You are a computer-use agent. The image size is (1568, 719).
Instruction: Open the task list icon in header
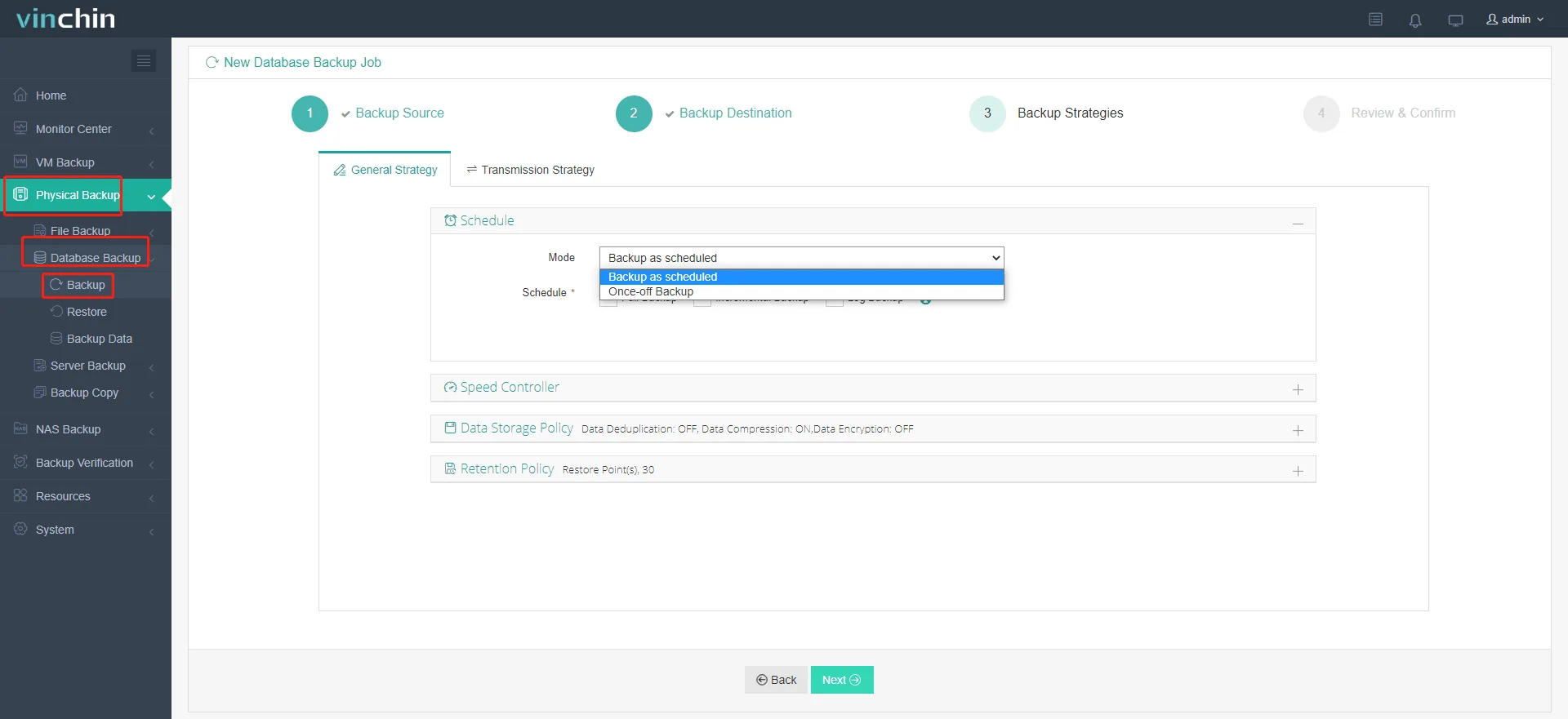tap(1375, 20)
